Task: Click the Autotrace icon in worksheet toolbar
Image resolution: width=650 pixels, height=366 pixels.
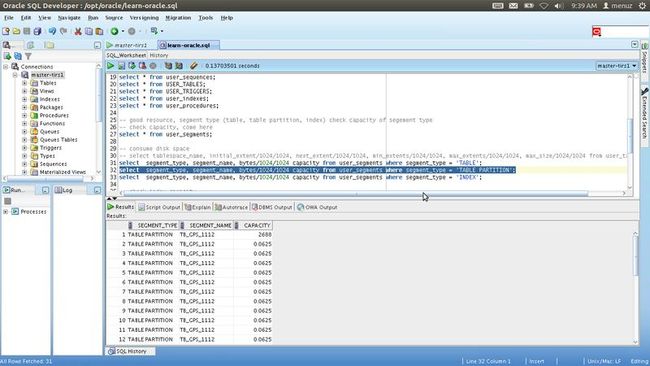Action: [x=179, y=65]
